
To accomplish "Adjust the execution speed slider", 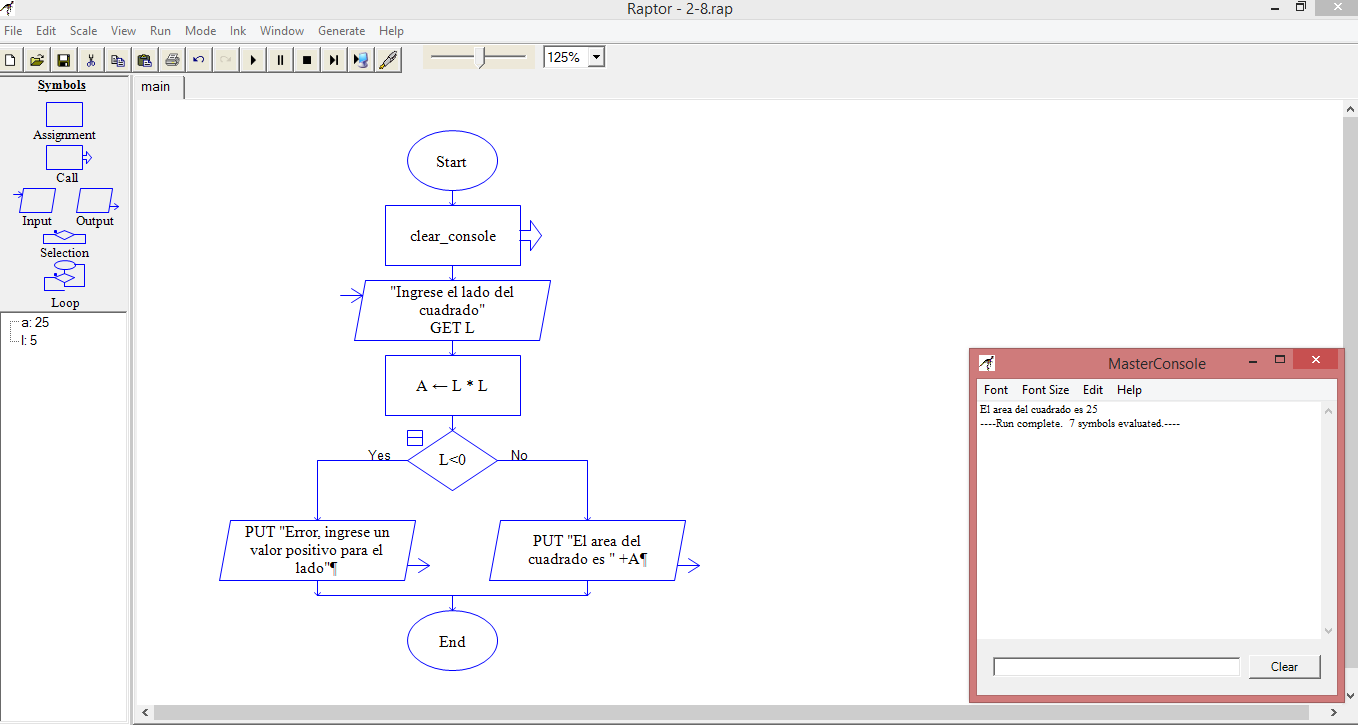I will click(x=481, y=58).
